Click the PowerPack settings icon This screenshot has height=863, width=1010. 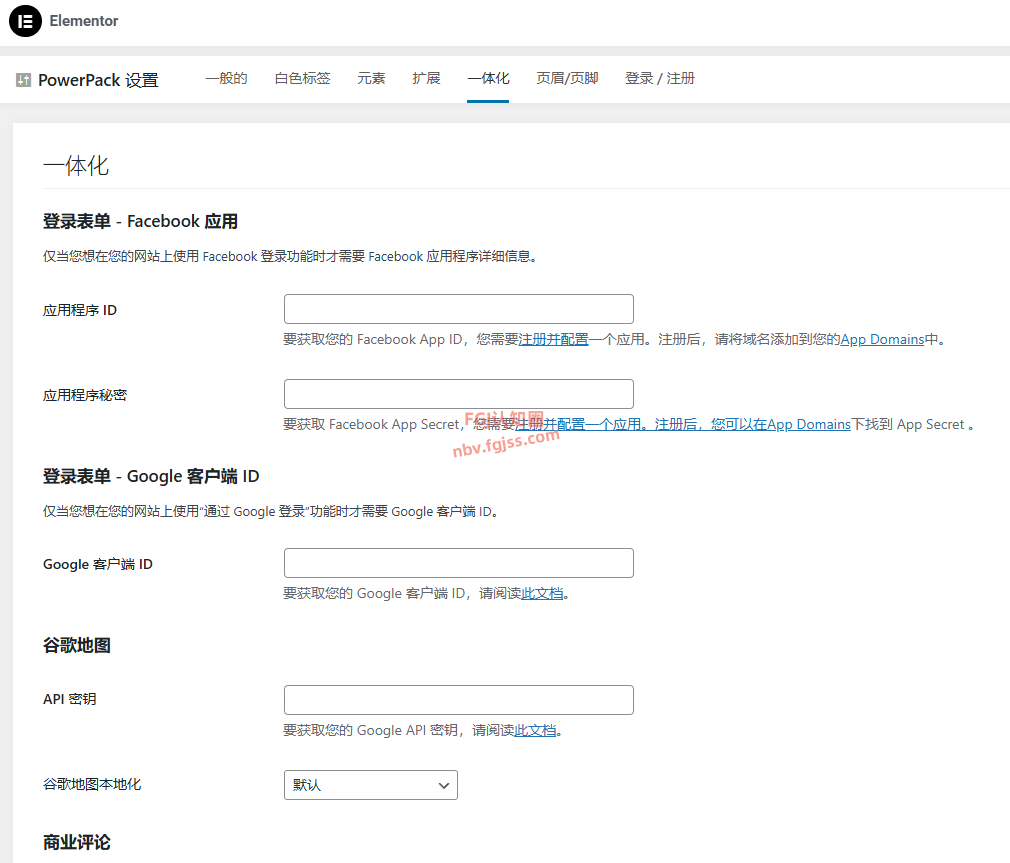(23, 80)
